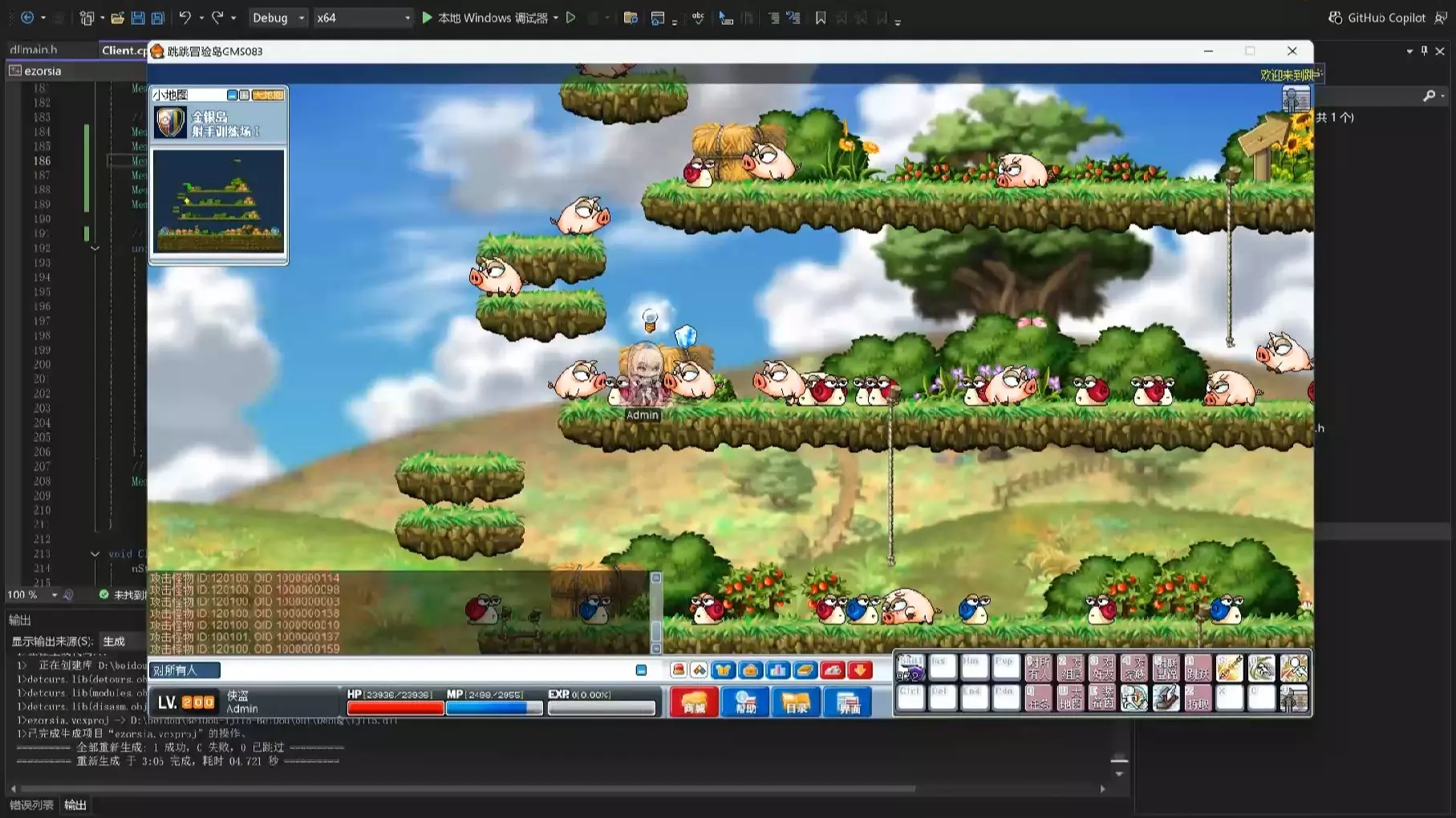This screenshot has height=818, width=1456.
Task: Click the Redo arrow in Visual Studio
Action: click(217, 18)
